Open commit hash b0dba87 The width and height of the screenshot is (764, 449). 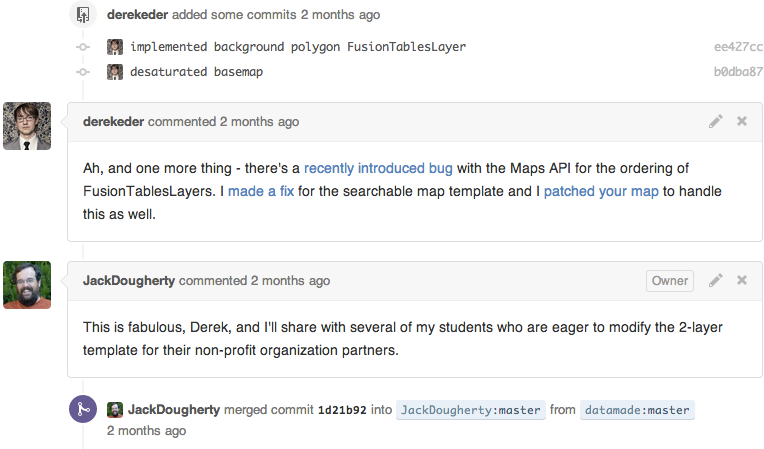click(738, 72)
